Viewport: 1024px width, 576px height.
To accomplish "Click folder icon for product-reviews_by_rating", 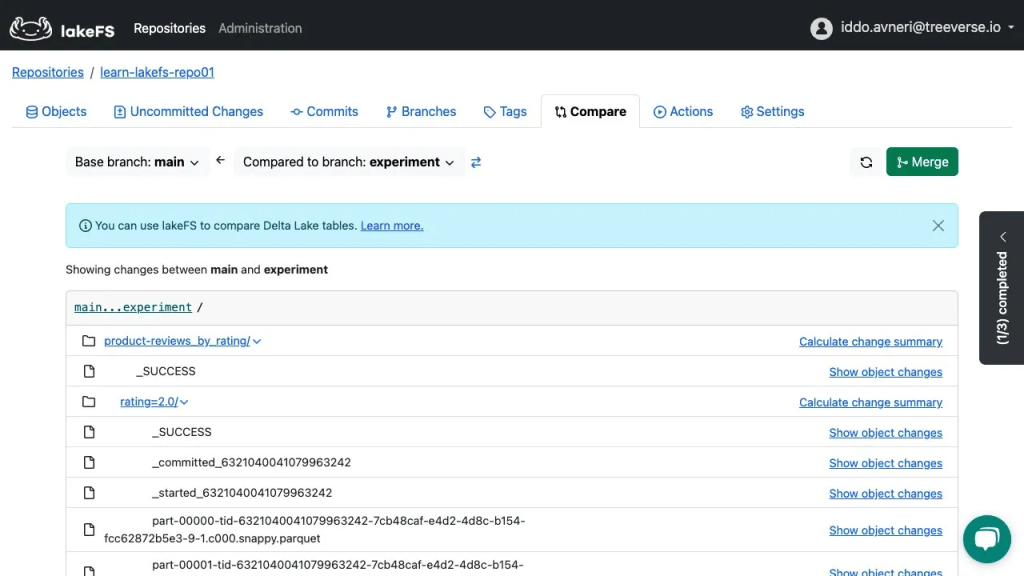I will pyautogui.click(x=89, y=341).
